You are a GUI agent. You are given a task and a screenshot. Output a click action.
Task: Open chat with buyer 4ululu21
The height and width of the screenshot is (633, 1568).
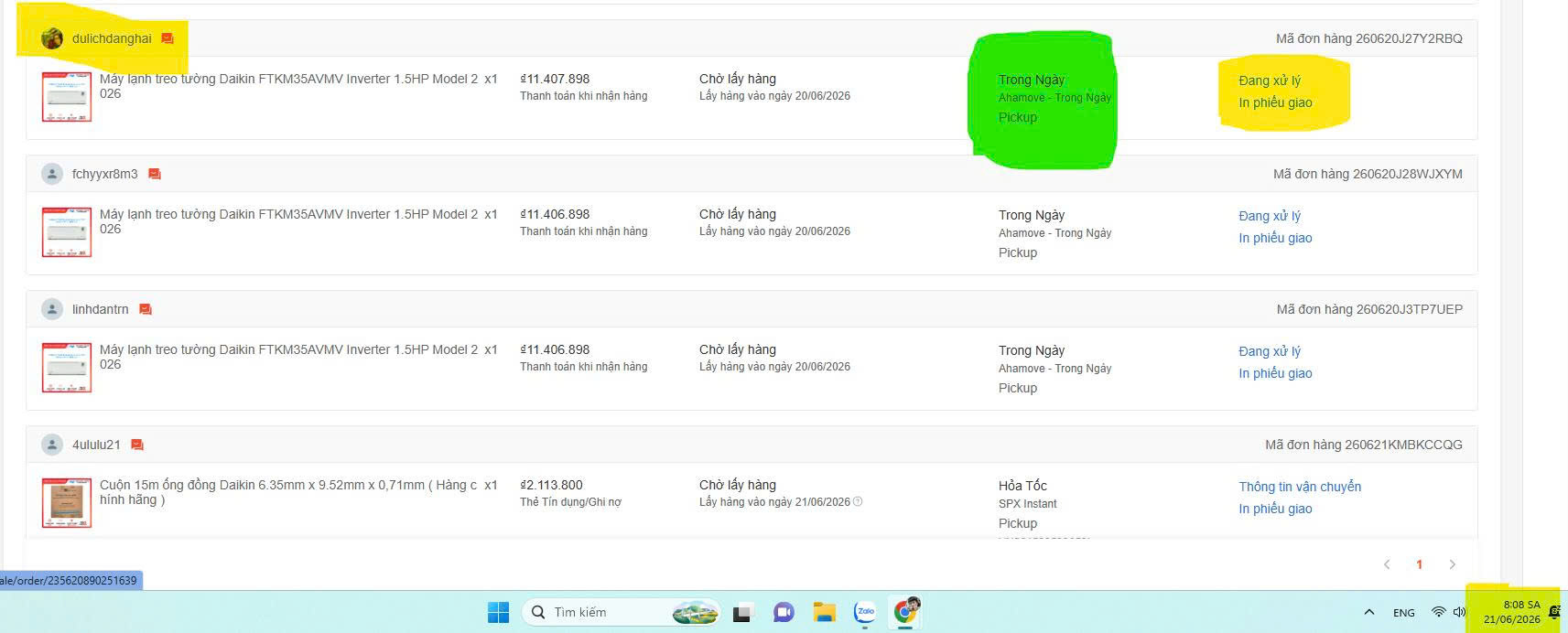click(x=137, y=445)
